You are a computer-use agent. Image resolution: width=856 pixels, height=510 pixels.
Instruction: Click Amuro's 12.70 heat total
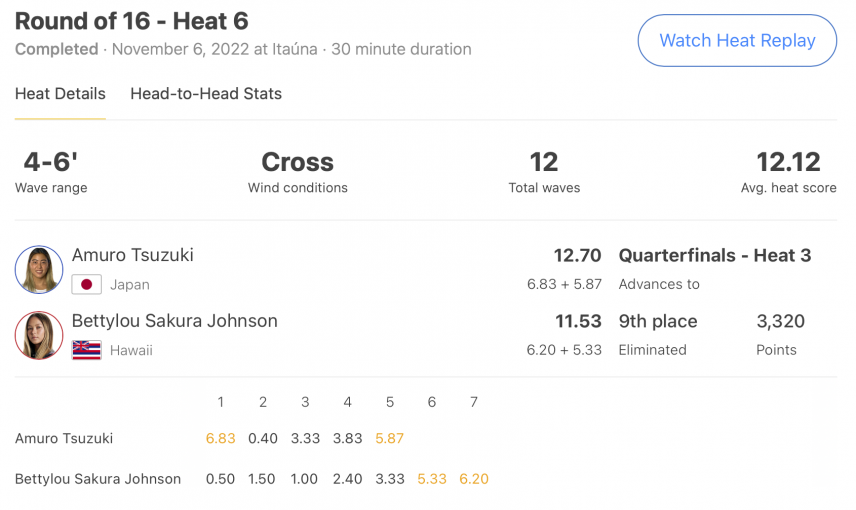577,256
